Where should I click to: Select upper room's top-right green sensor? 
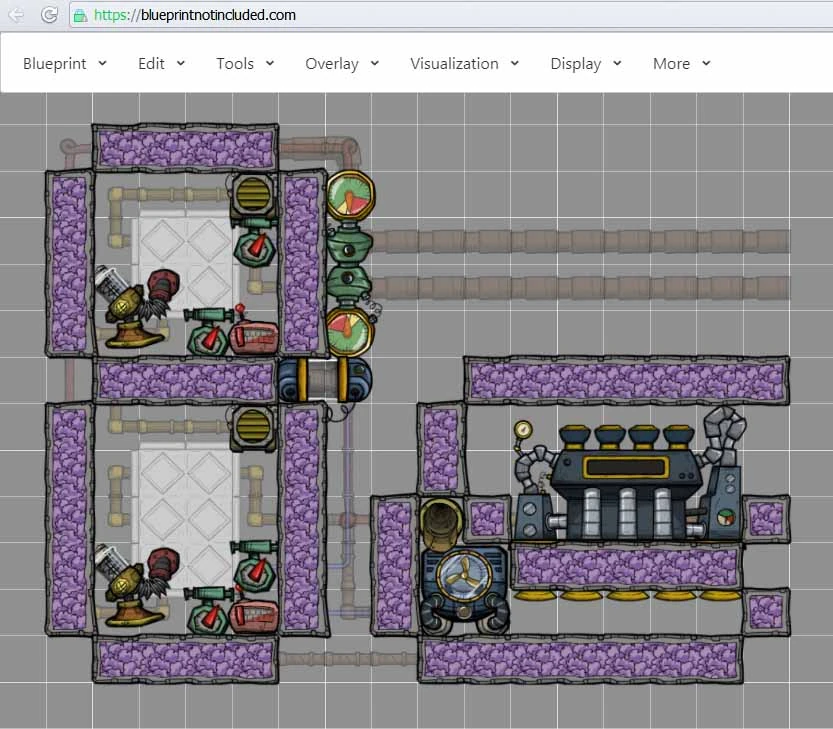(256, 242)
